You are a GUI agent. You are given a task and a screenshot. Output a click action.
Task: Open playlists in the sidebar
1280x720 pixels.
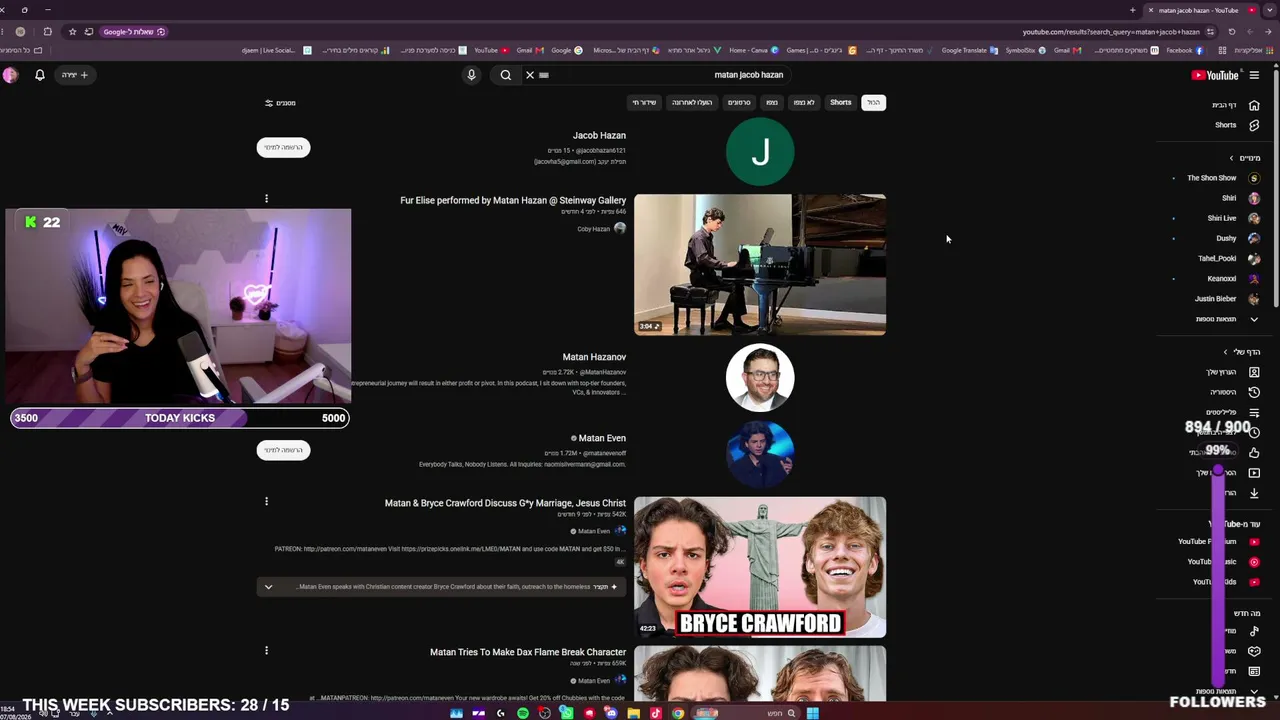(1235, 412)
